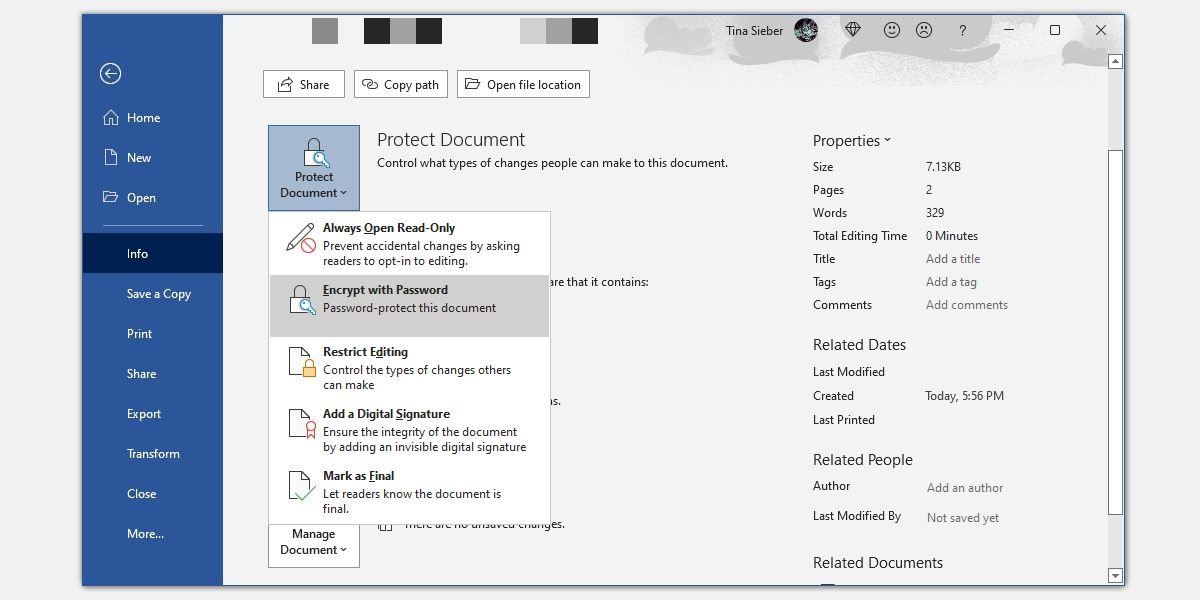
Task: Click the Add a title link
Action: pyautogui.click(x=953, y=258)
